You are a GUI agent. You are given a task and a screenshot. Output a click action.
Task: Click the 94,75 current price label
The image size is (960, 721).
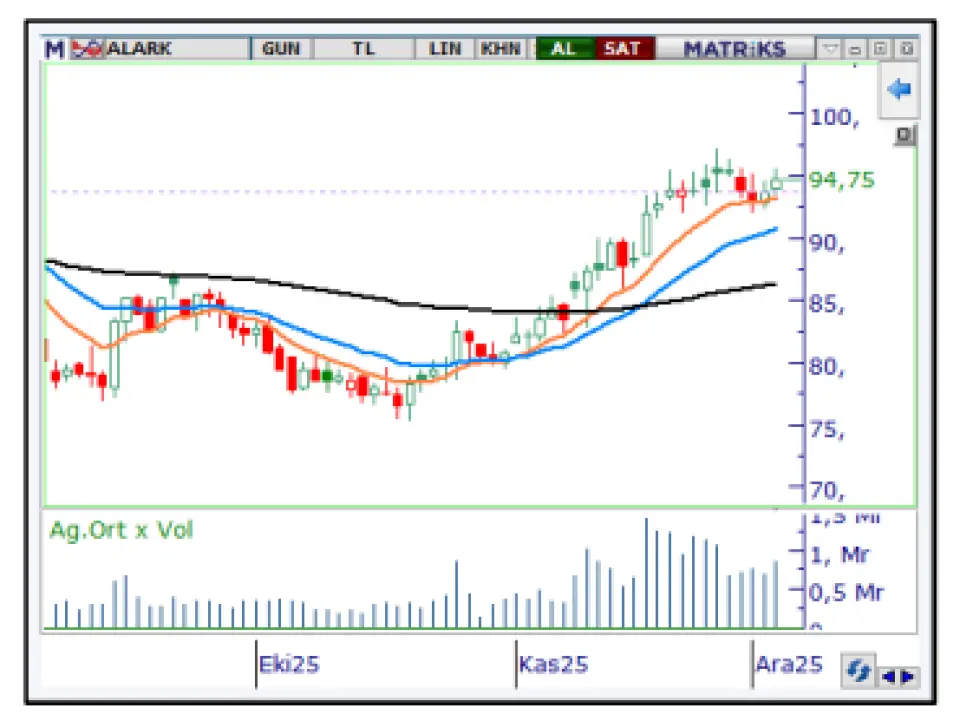[x=841, y=180]
